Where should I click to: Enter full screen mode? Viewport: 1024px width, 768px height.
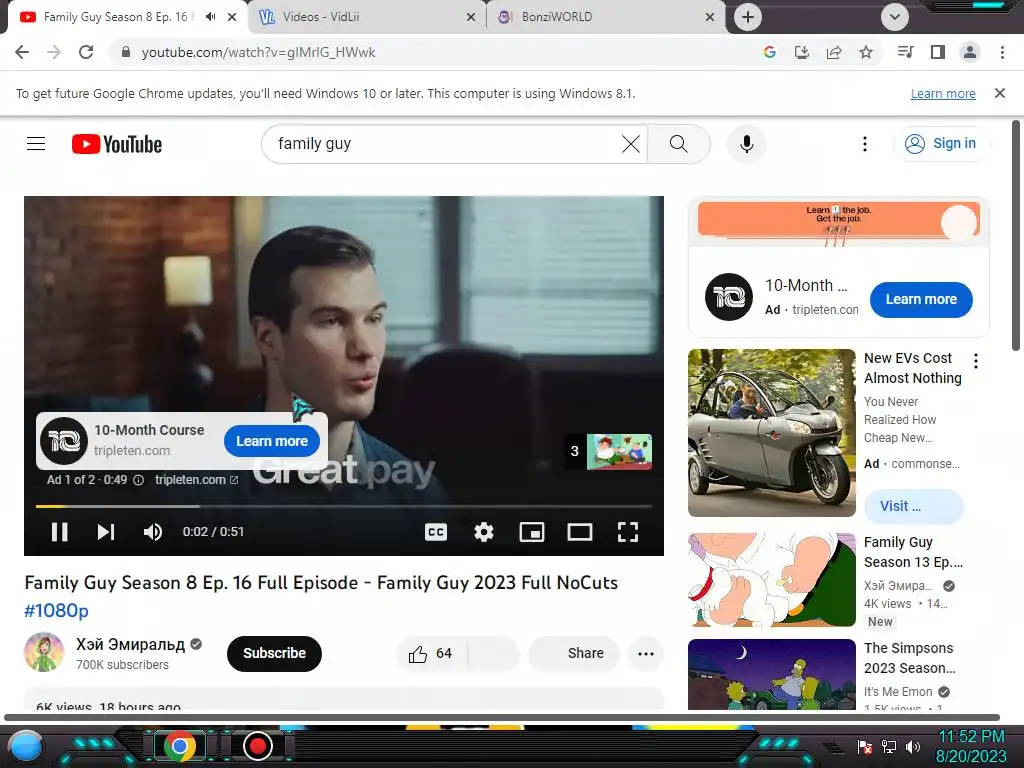coord(628,532)
